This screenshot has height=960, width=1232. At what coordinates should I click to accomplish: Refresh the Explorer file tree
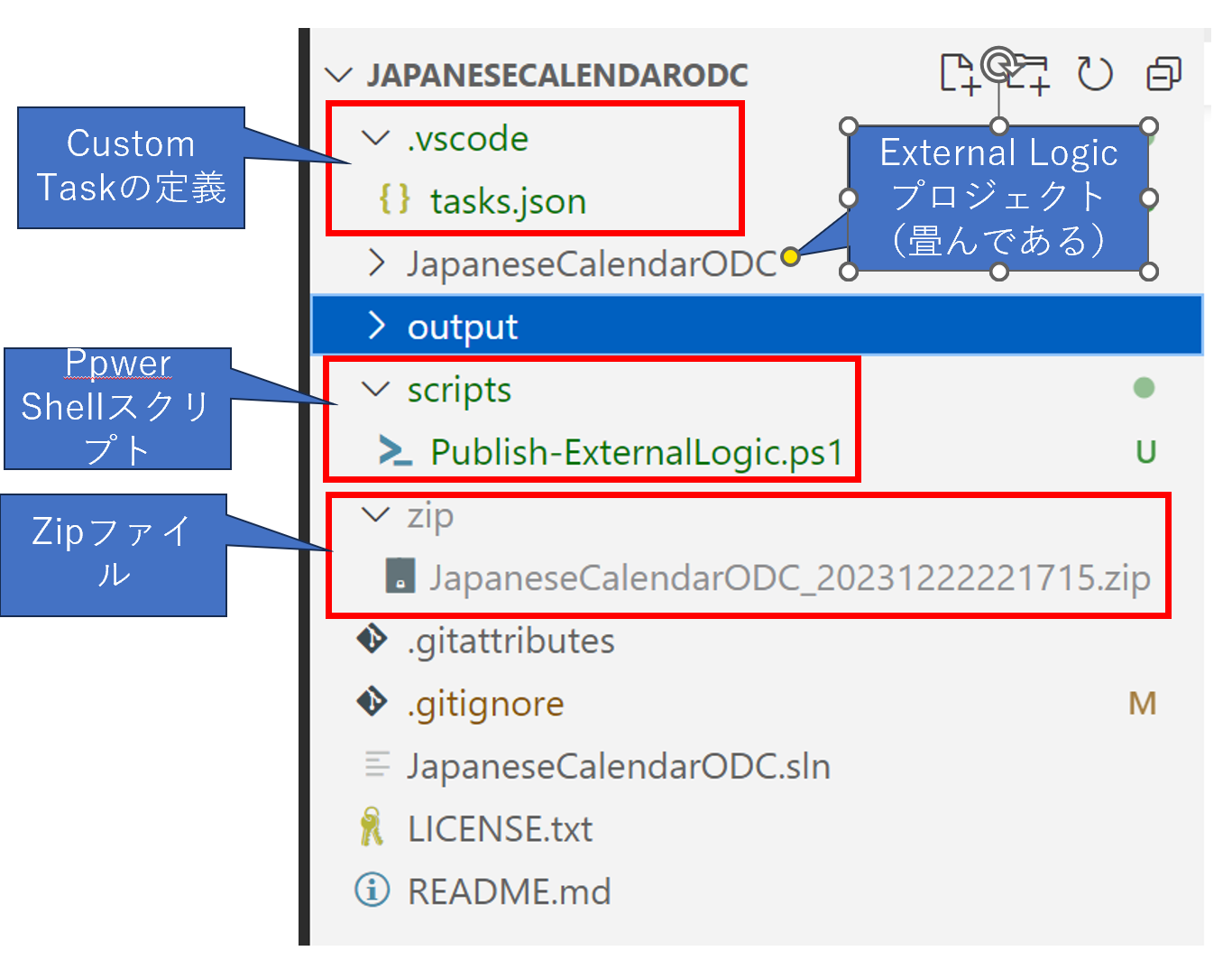pos(1095,74)
